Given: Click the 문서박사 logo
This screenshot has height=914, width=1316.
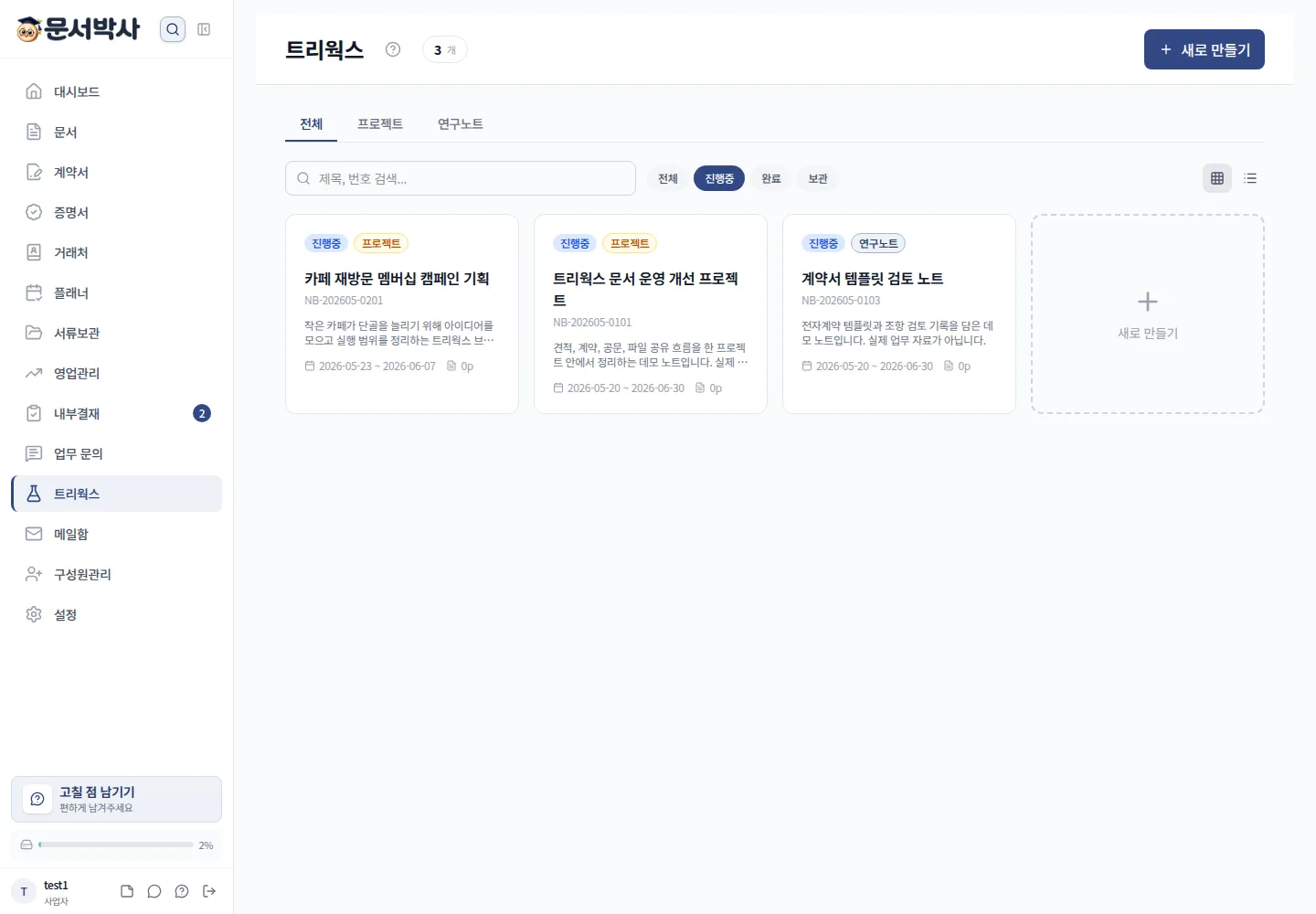Looking at the screenshot, I should (79, 29).
